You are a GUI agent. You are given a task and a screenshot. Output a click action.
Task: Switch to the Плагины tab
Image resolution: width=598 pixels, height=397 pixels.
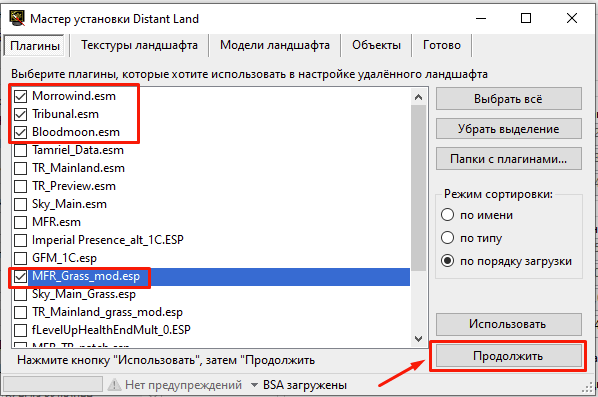coord(35,46)
